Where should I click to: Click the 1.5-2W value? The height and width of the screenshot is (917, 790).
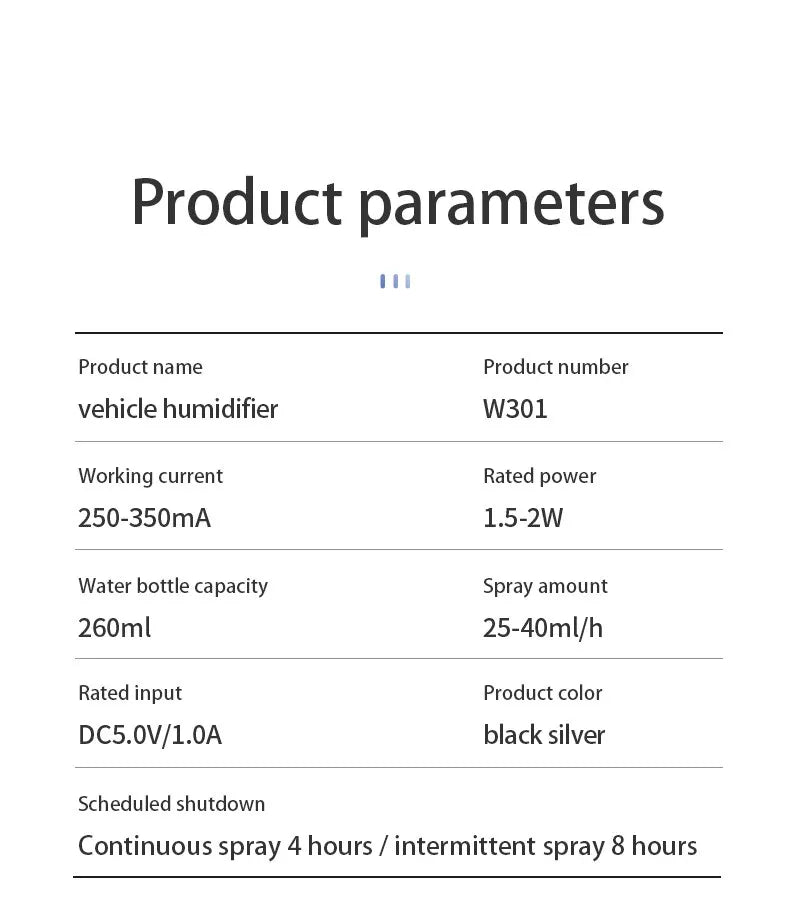coord(523,518)
